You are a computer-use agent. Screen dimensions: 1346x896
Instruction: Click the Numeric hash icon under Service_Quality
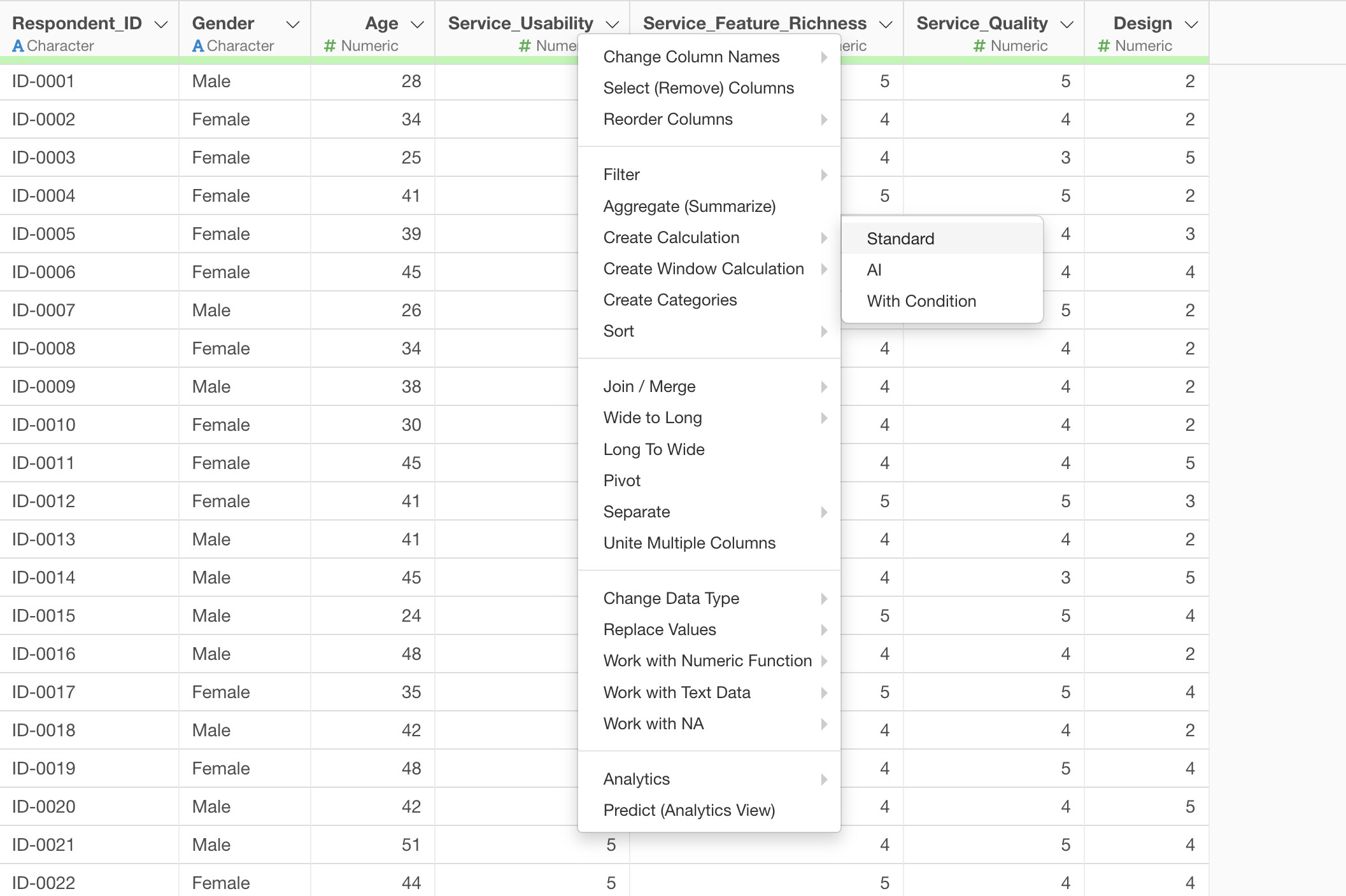979,46
